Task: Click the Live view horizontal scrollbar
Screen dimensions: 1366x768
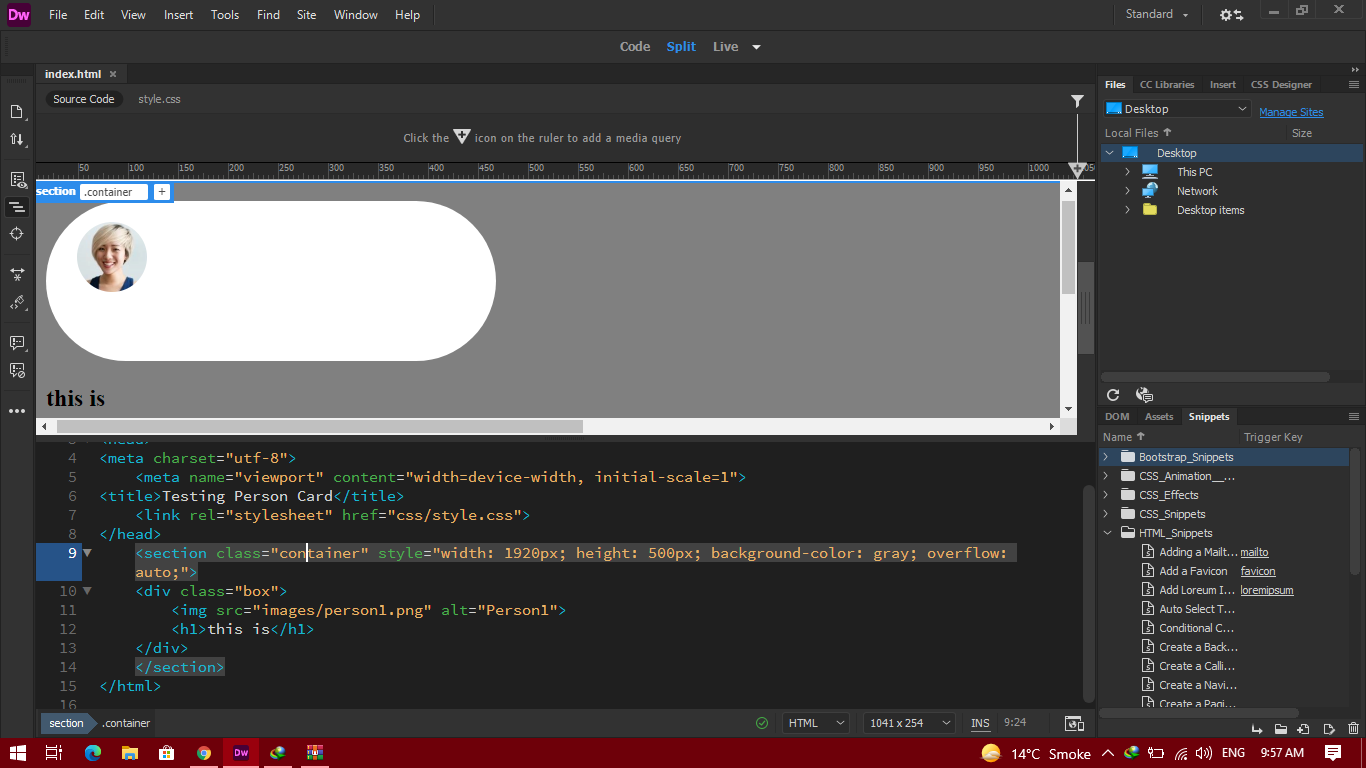Action: click(x=319, y=426)
